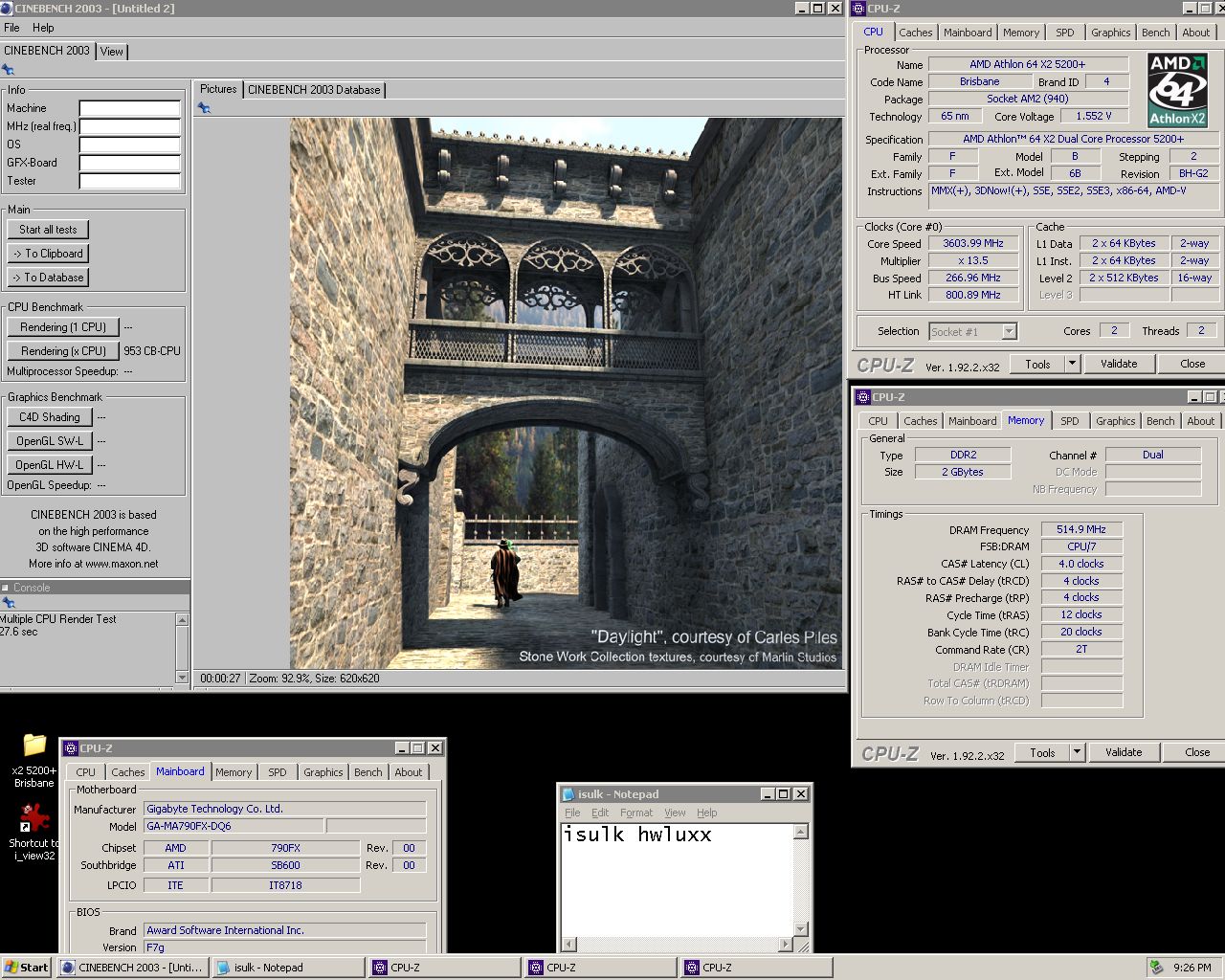Click Validate in the CPU window of CPU-Z

(1119, 364)
